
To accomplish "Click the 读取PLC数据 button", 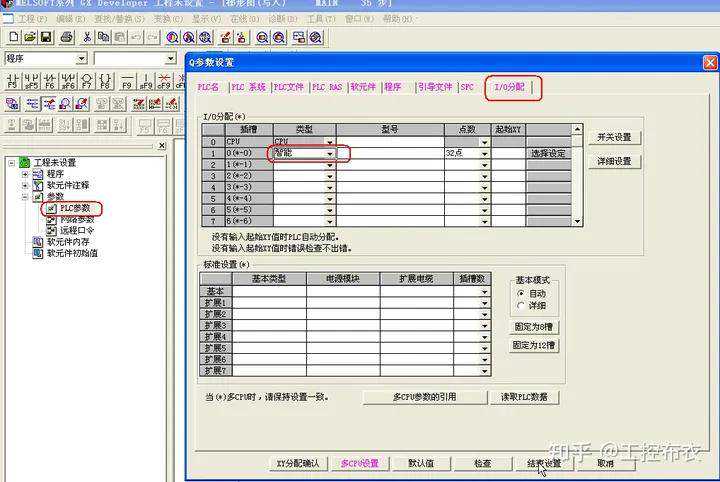I will pyautogui.click(x=524, y=397).
